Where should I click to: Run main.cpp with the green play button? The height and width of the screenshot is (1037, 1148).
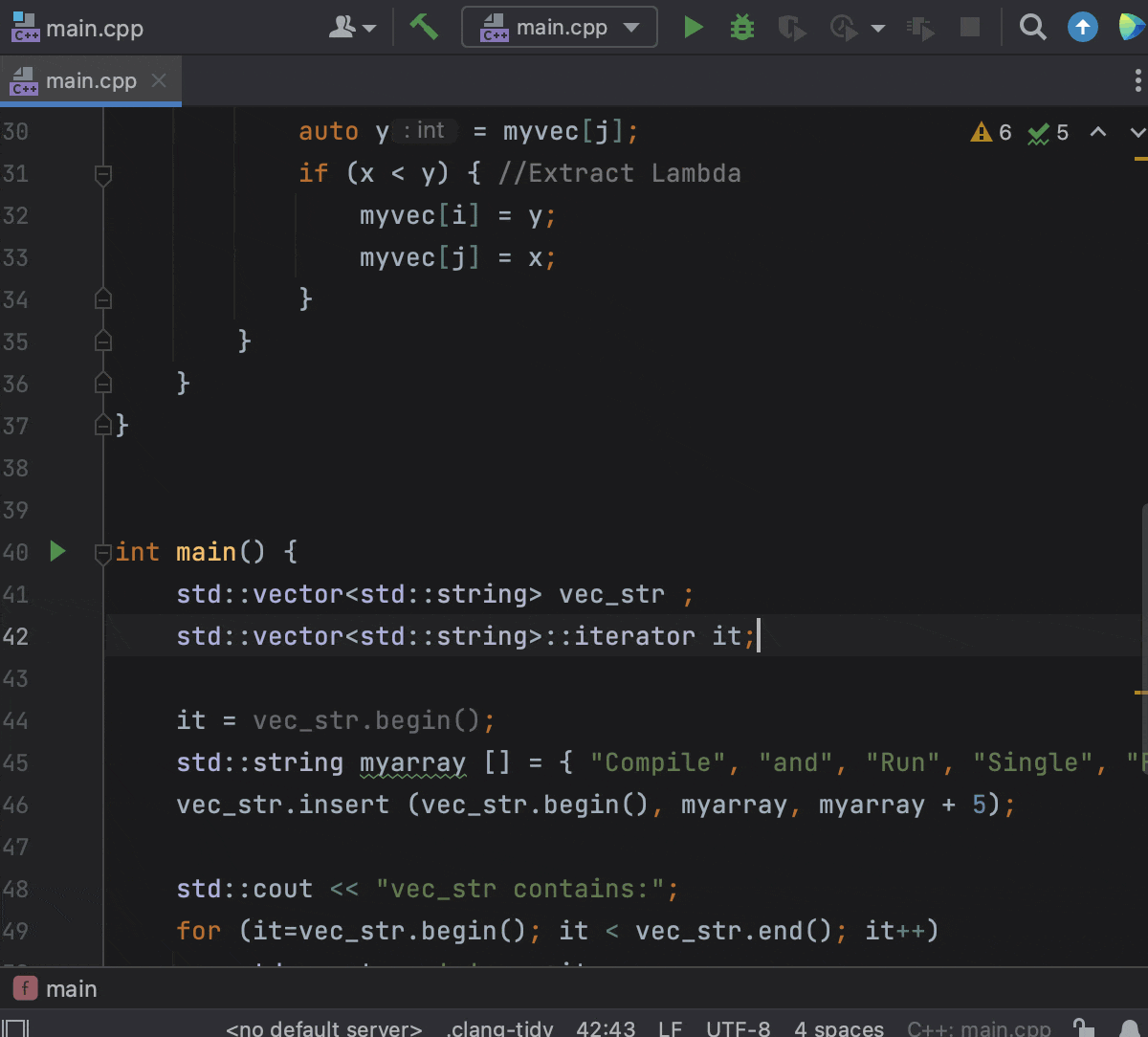(694, 27)
